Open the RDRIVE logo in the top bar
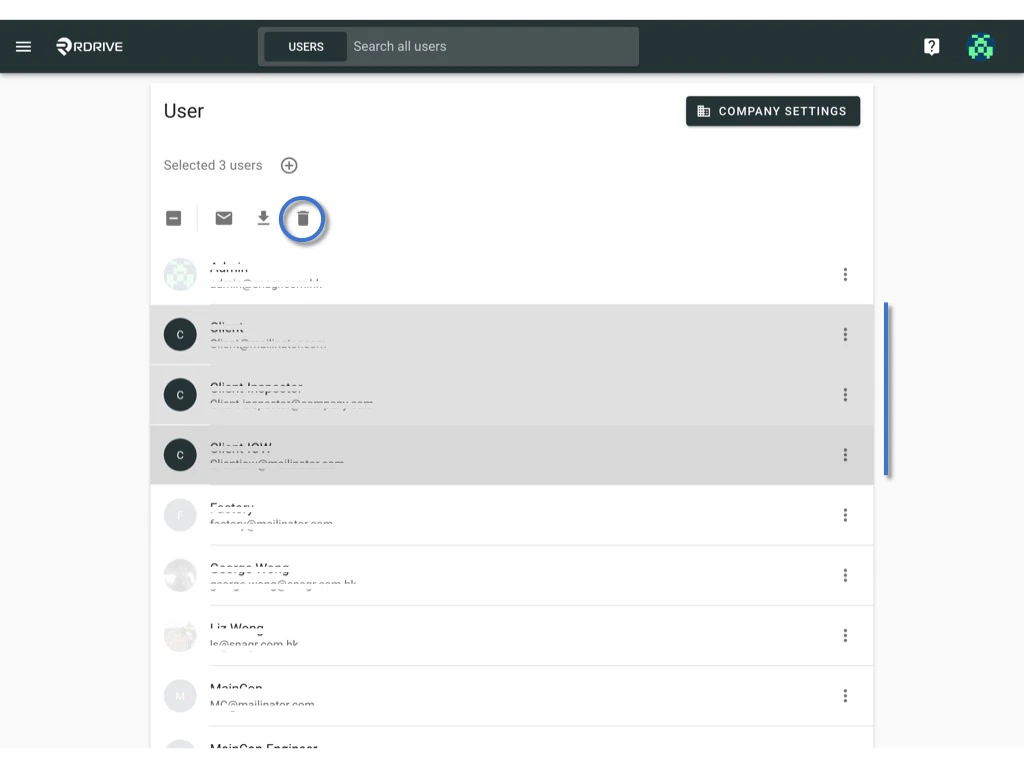1024x768 pixels. pyautogui.click(x=89, y=46)
